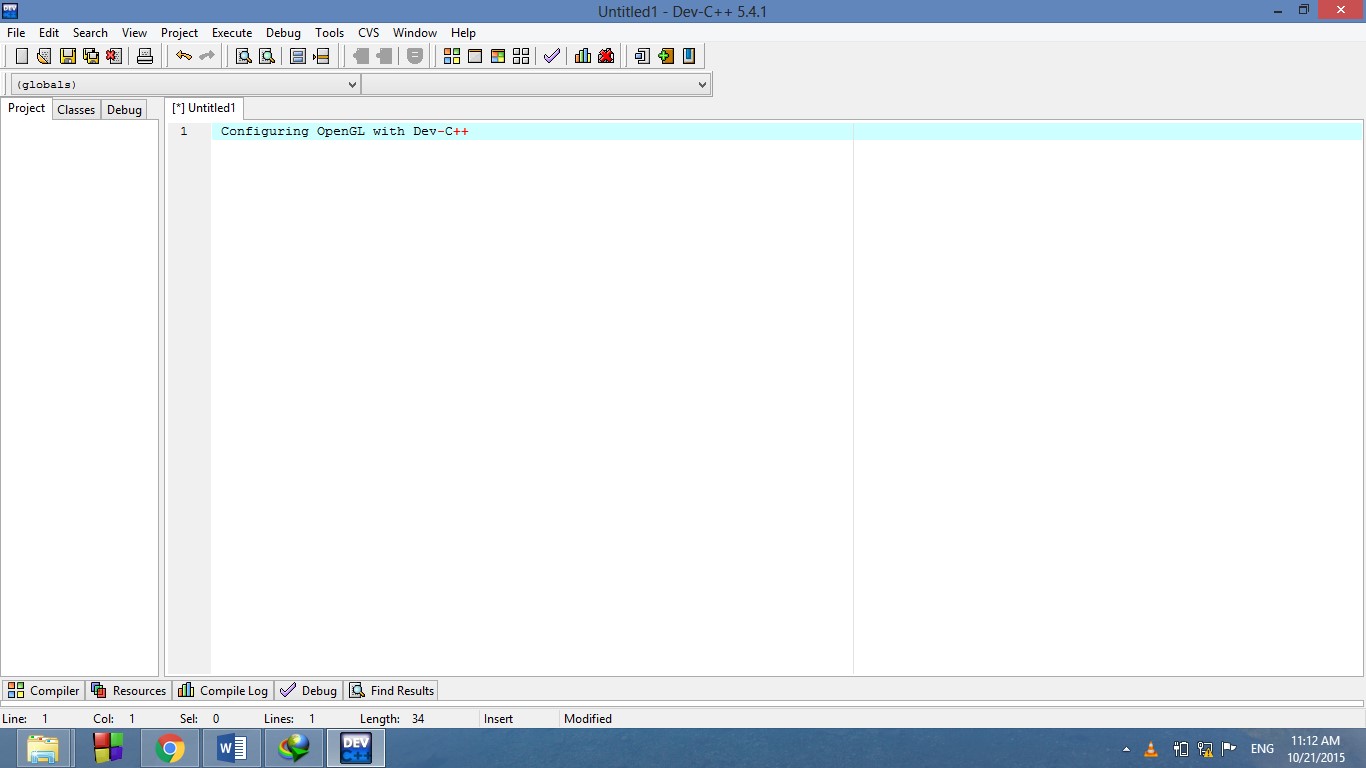1366x768 pixels.
Task: Close the file using the toolbar red X icon
Action: (x=113, y=56)
